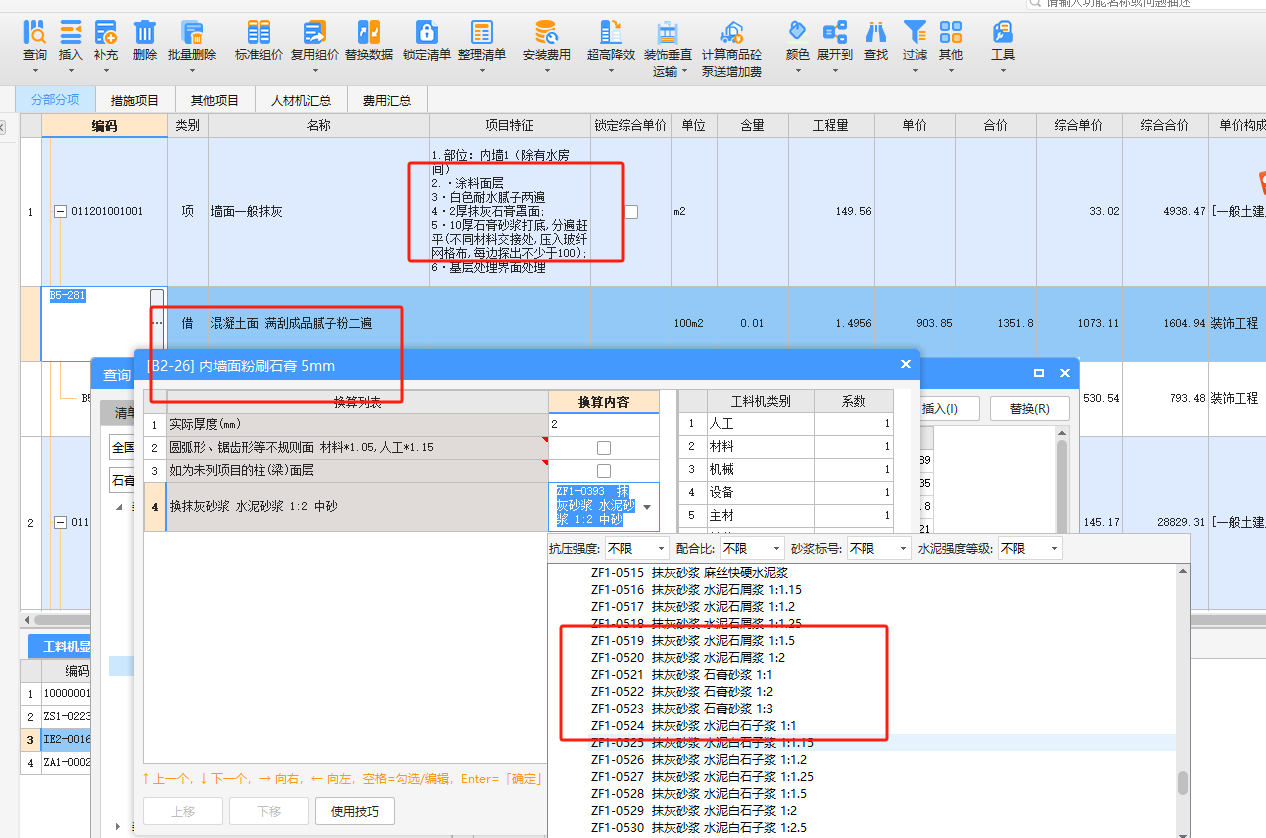
Task: Check the 圆弧形、锯齿形等不规则面 option
Action: pos(604,447)
